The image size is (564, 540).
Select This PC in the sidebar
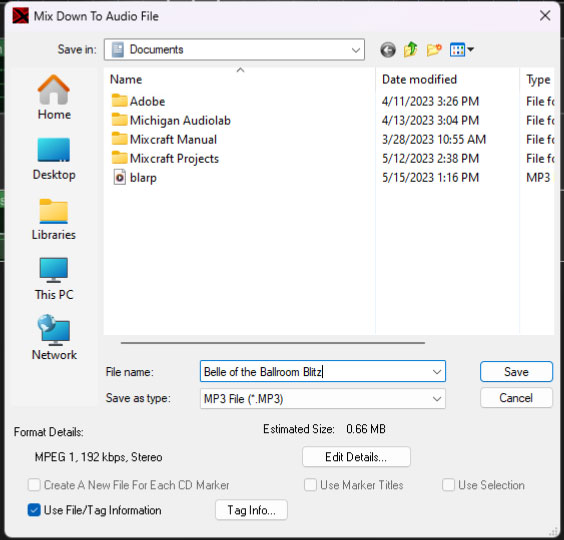(54, 279)
